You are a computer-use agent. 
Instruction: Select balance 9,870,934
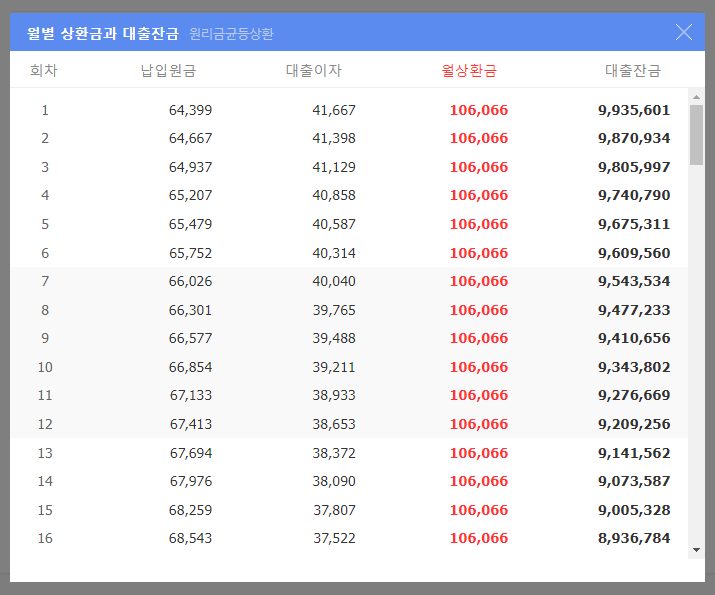pyautogui.click(x=634, y=138)
